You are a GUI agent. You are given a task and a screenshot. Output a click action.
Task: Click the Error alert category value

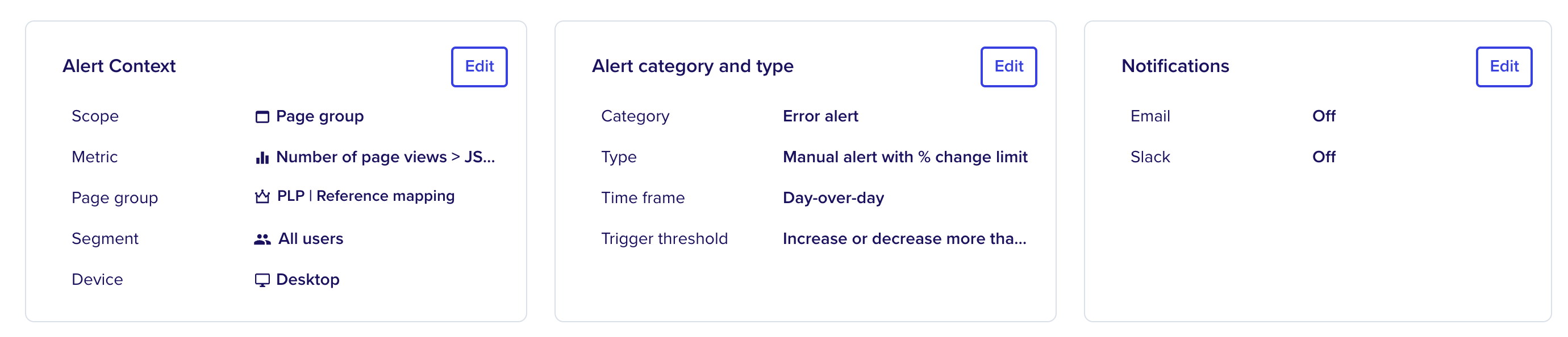[820, 116]
